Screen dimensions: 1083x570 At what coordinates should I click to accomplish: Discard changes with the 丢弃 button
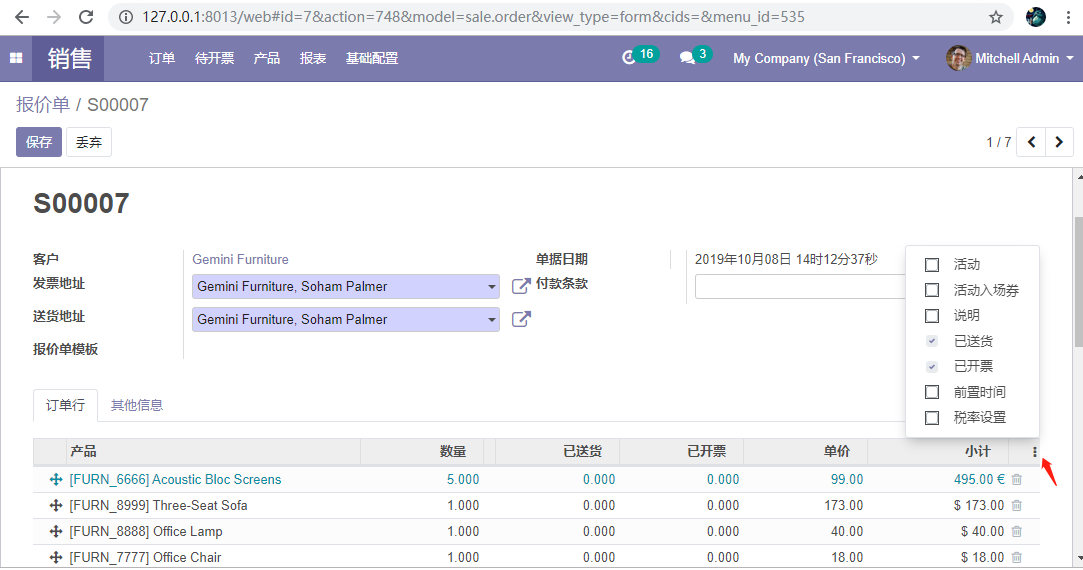tap(89, 142)
